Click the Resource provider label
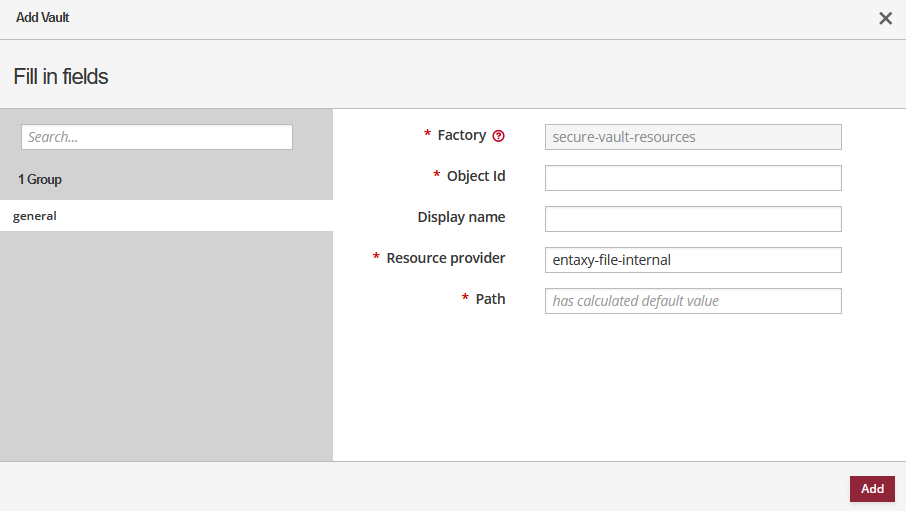Image resolution: width=906 pixels, height=511 pixels. 445,258
